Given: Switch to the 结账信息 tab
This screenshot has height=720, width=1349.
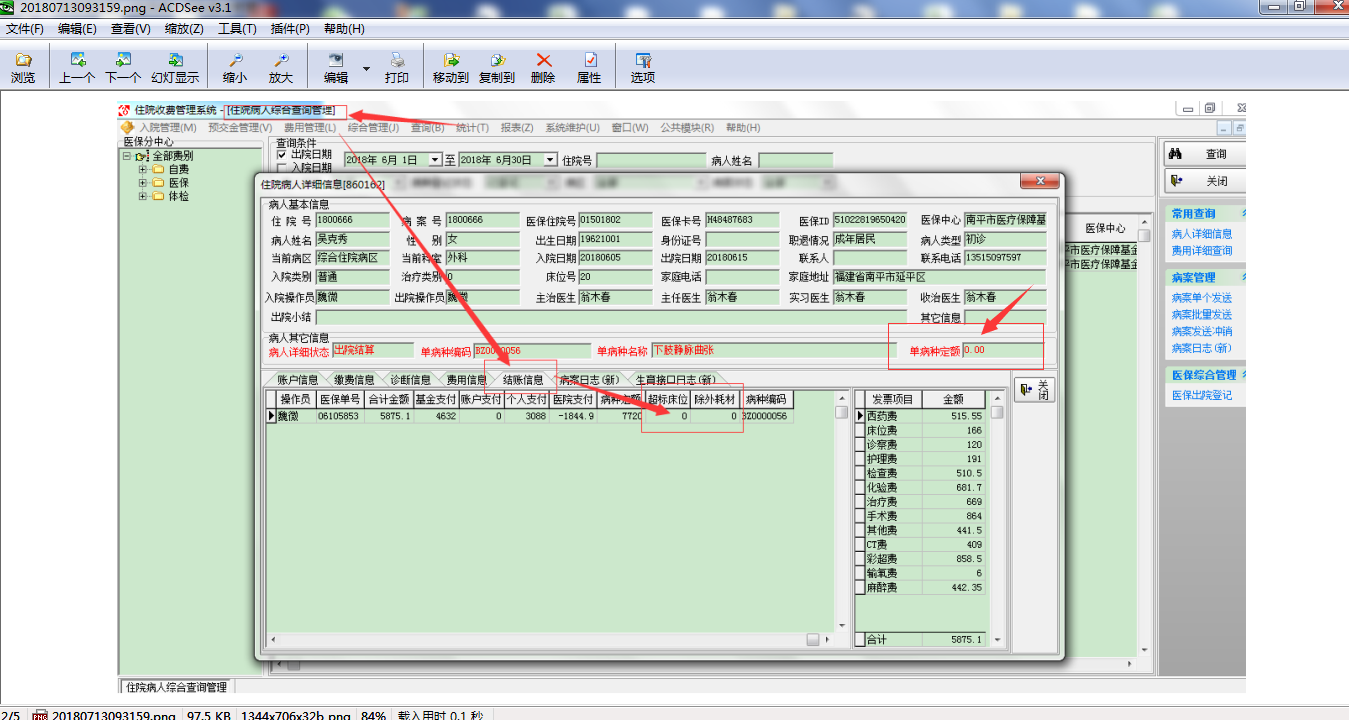Looking at the screenshot, I should 522,380.
